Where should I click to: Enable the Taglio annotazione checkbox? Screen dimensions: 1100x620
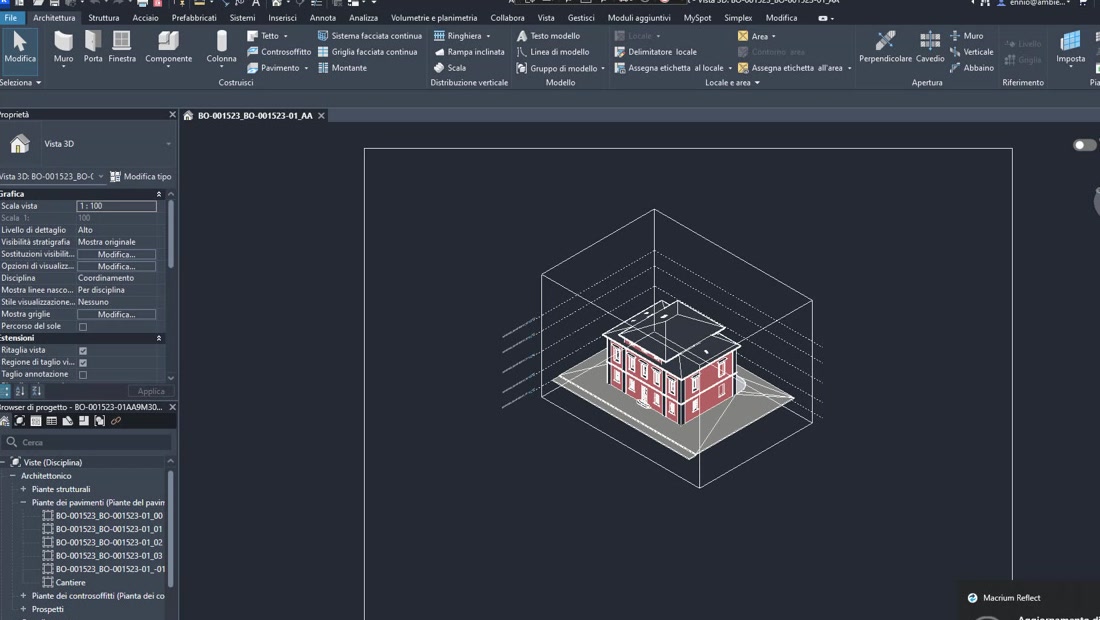click(82, 374)
